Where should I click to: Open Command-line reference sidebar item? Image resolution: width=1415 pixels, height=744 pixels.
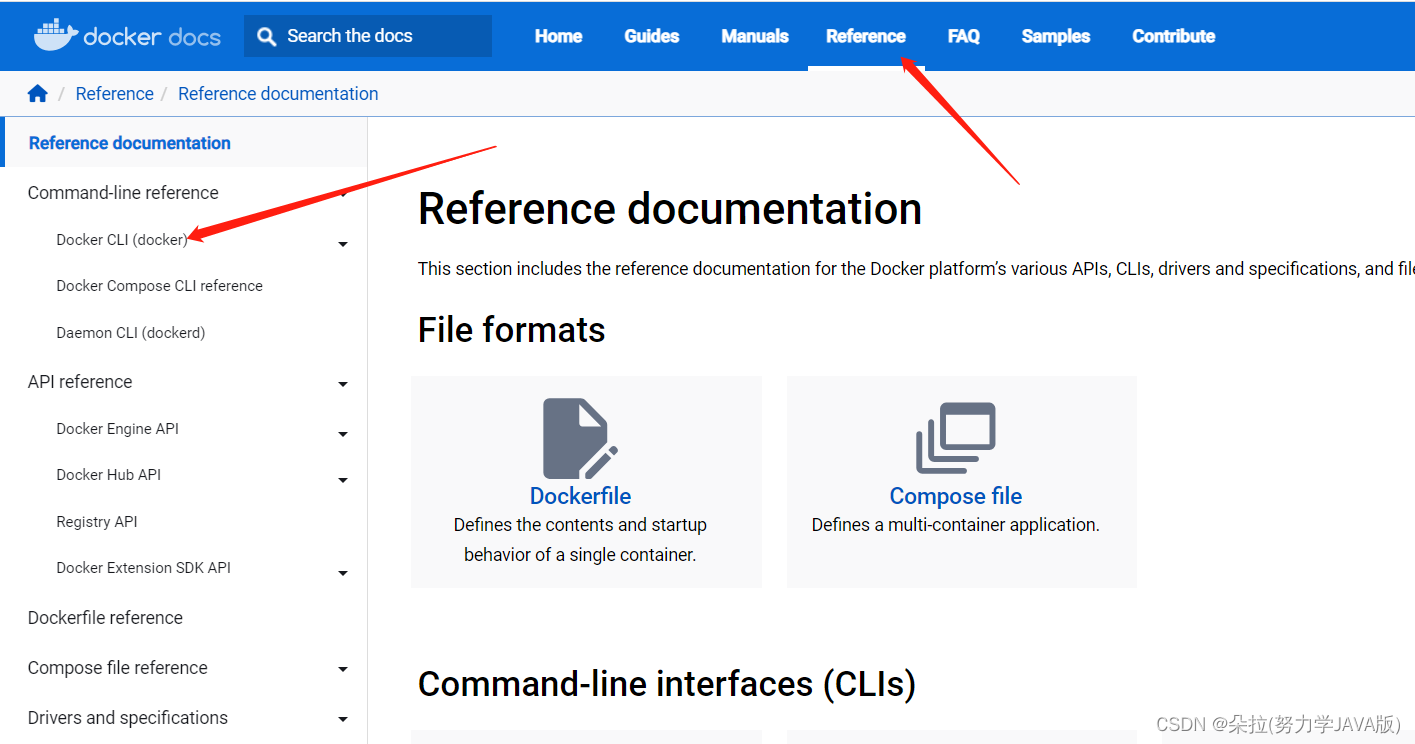pos(123,192)
